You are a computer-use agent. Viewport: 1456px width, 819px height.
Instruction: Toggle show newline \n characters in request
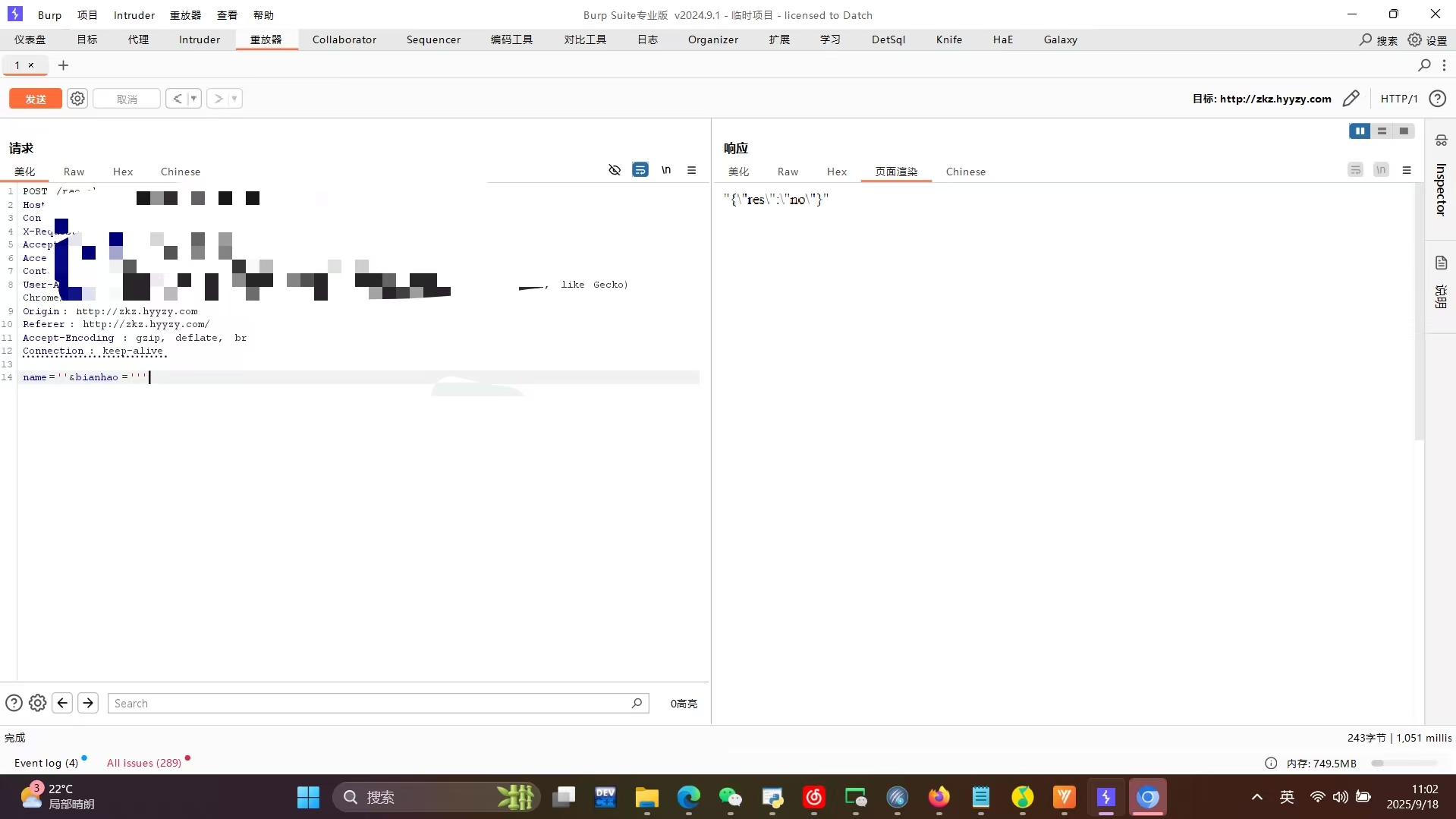click(666, 170)
